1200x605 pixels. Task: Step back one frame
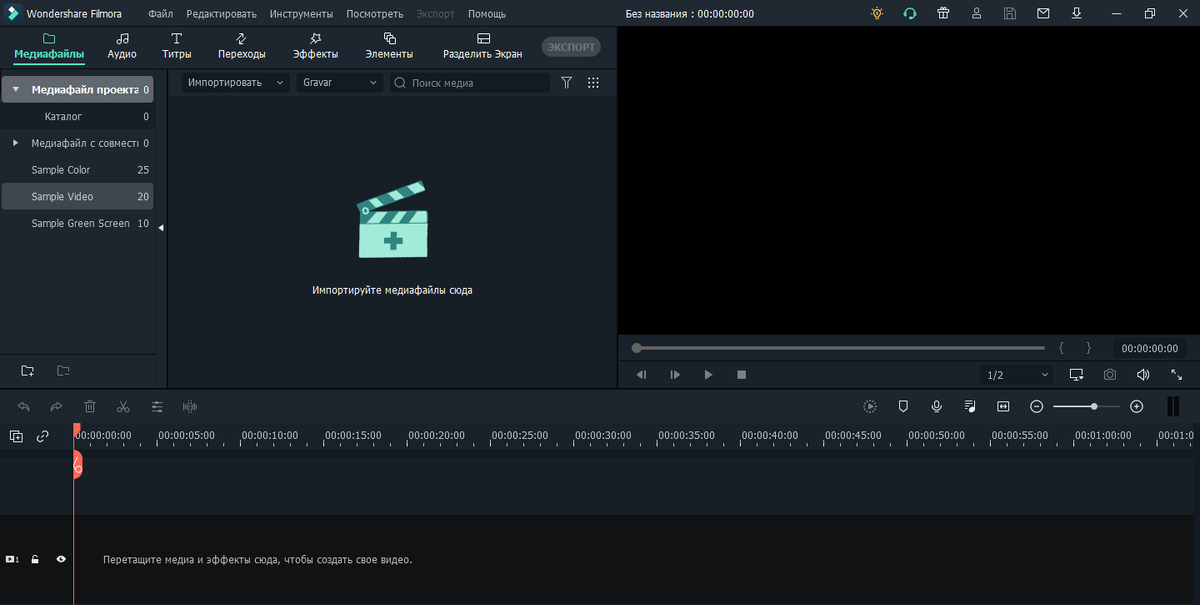641,375
